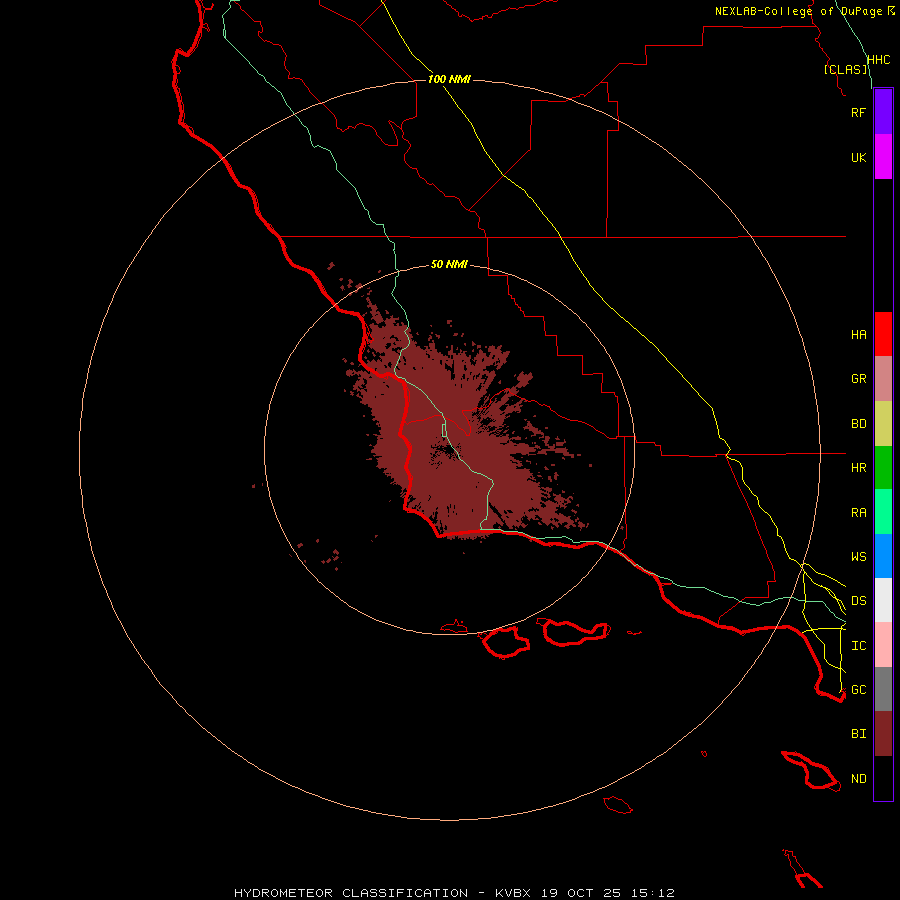Screen dimensions: 900x900
Task: Click the 50 NMI range ring label
Action: coord(449,264)
